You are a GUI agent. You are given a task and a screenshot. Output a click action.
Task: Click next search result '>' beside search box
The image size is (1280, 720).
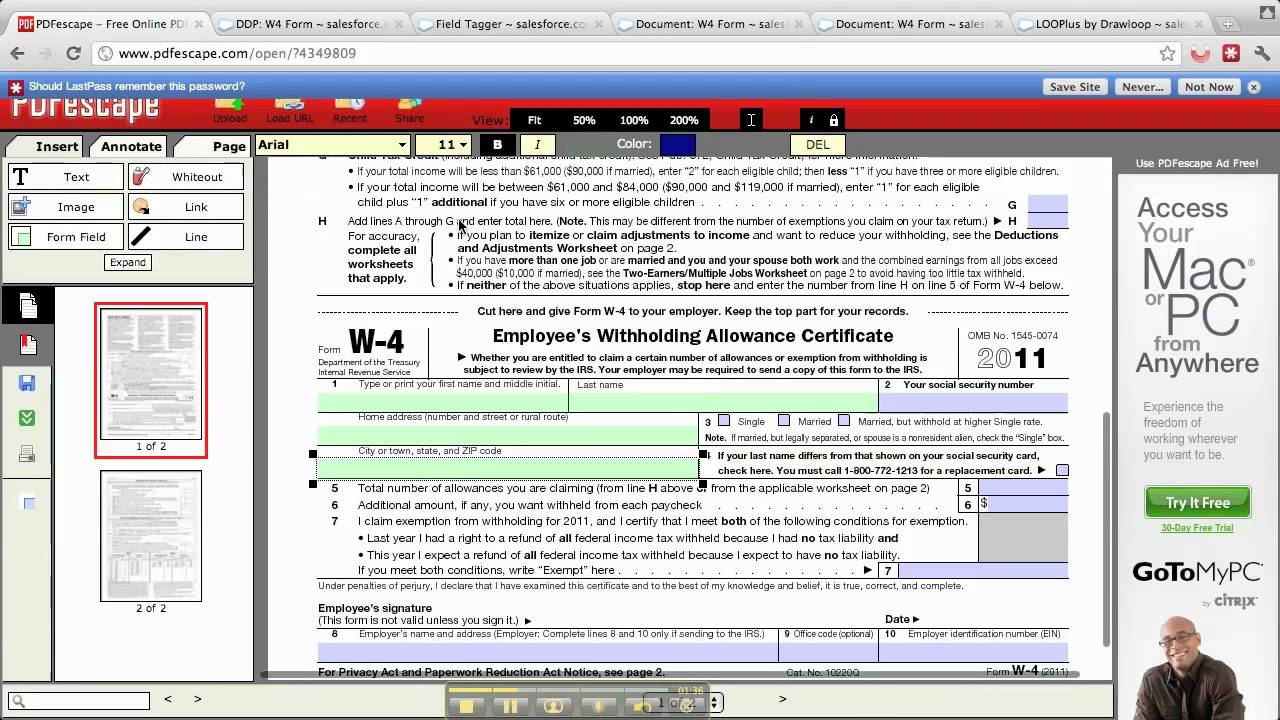(x=197, y=699)
